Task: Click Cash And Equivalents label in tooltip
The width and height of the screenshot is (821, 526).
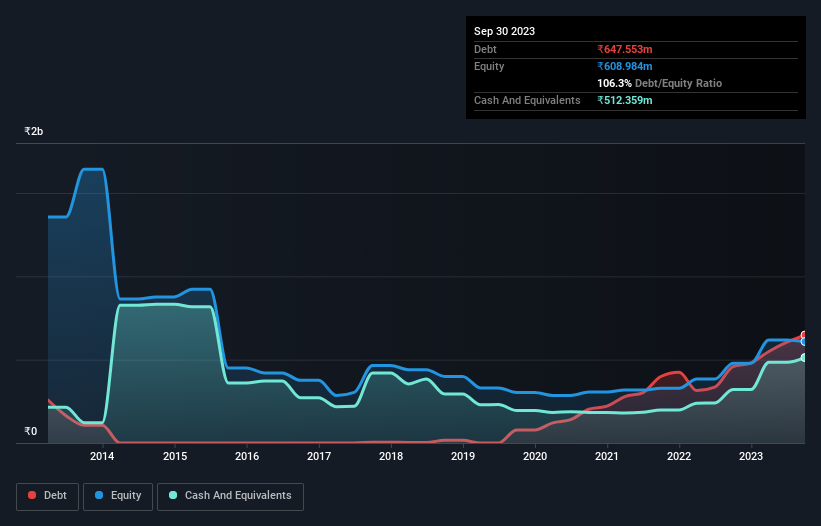Action: point(527,100)
